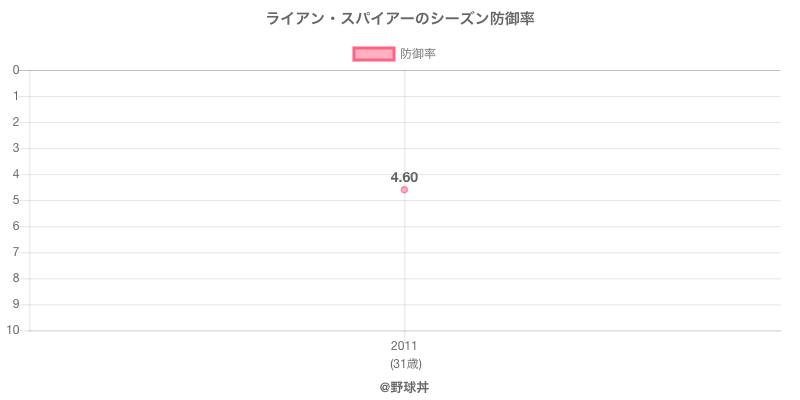
Task: Click the @野球丼 credit text
Action: coord(405,388)
